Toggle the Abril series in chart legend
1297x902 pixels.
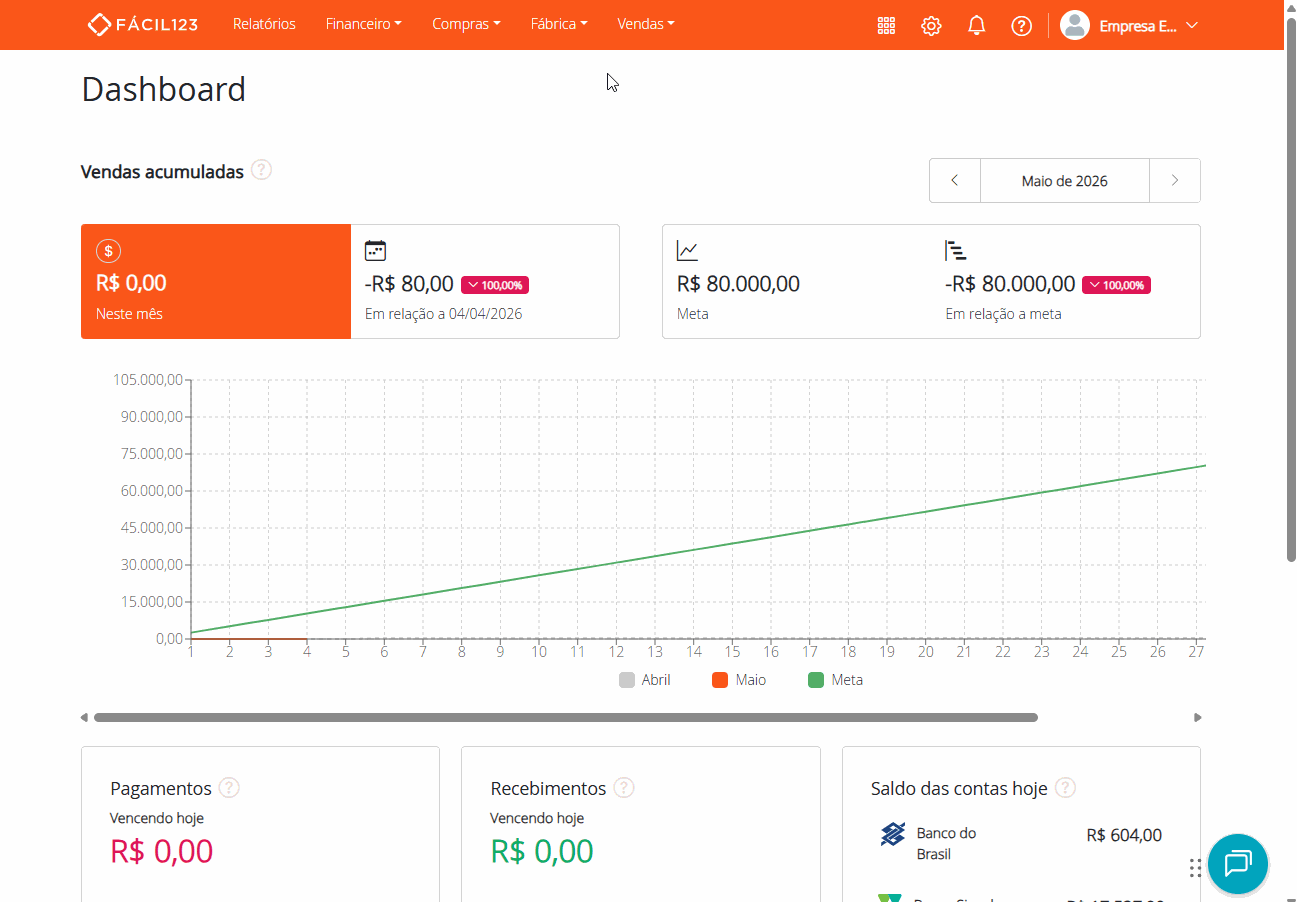pyautogui.click(x=645, y=680)
